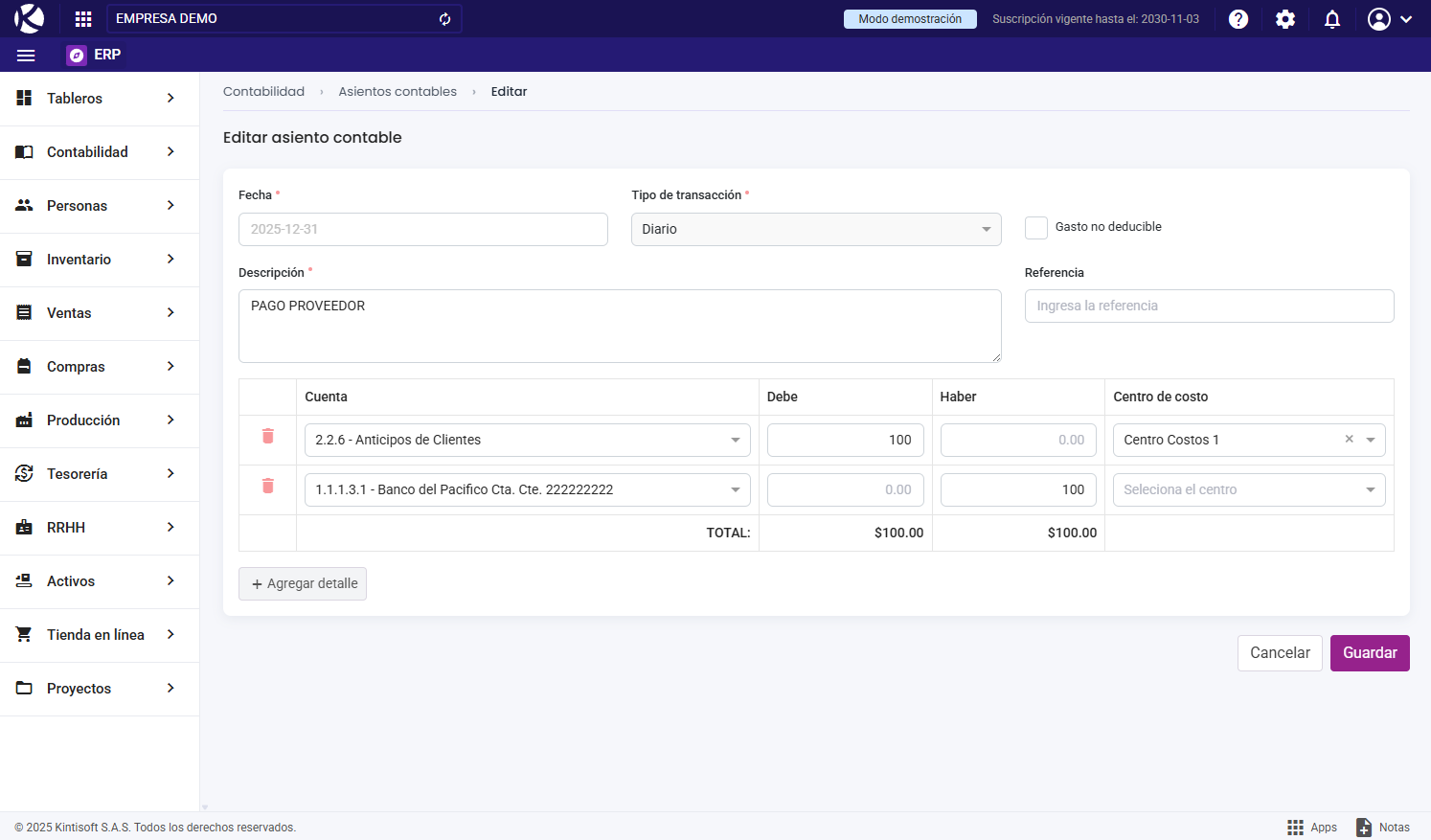Screen dimensions: 1431x840
Task: Open the Tipo de transacción dropdown
Action: pos(815,230)
